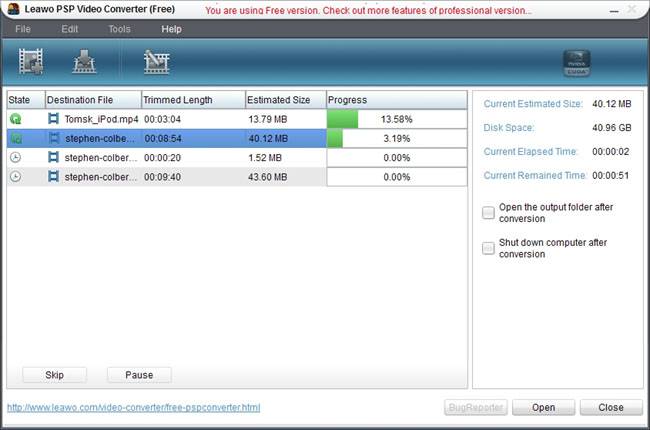Image resolution: width=650 pixels, height=430 pixels.
Task: Click the 0.00% progress bar of 1.52 MB row
Action: (x=397, y=158)
